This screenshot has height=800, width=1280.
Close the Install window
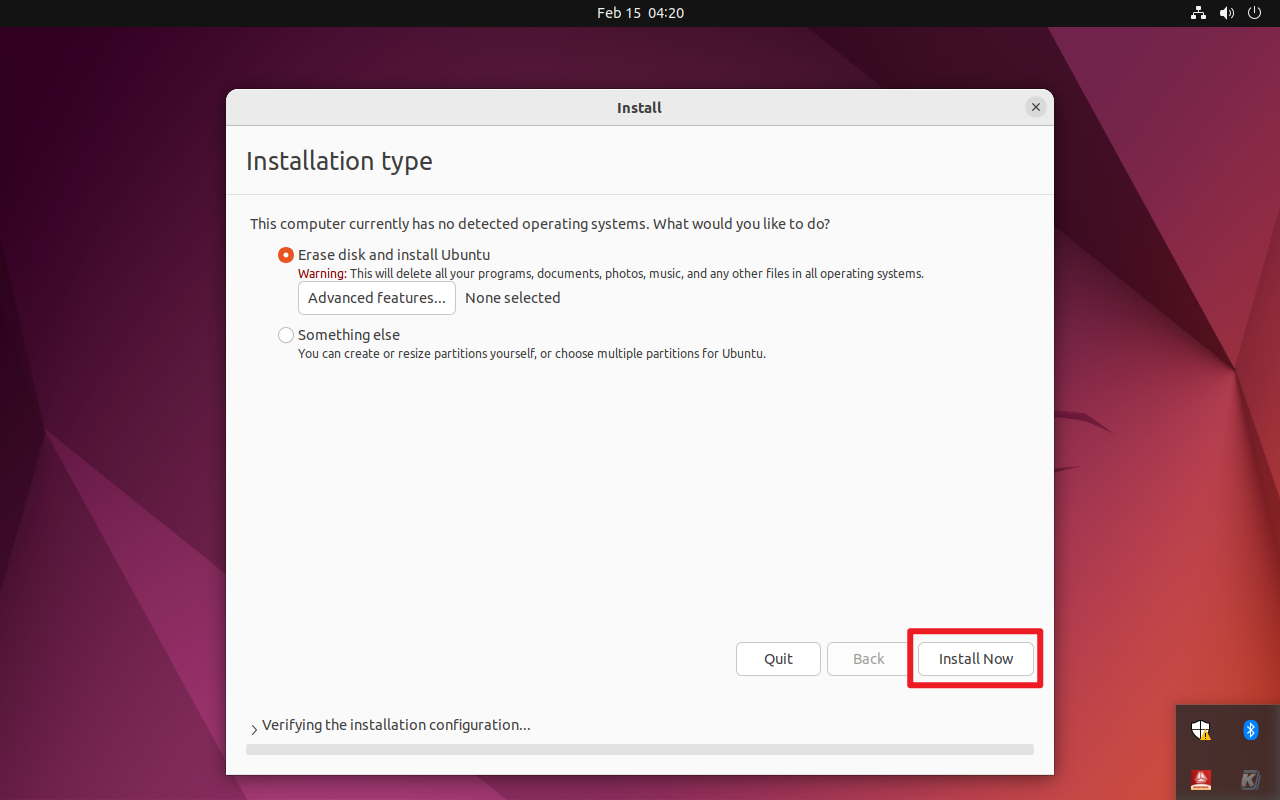click(1035, 107)
